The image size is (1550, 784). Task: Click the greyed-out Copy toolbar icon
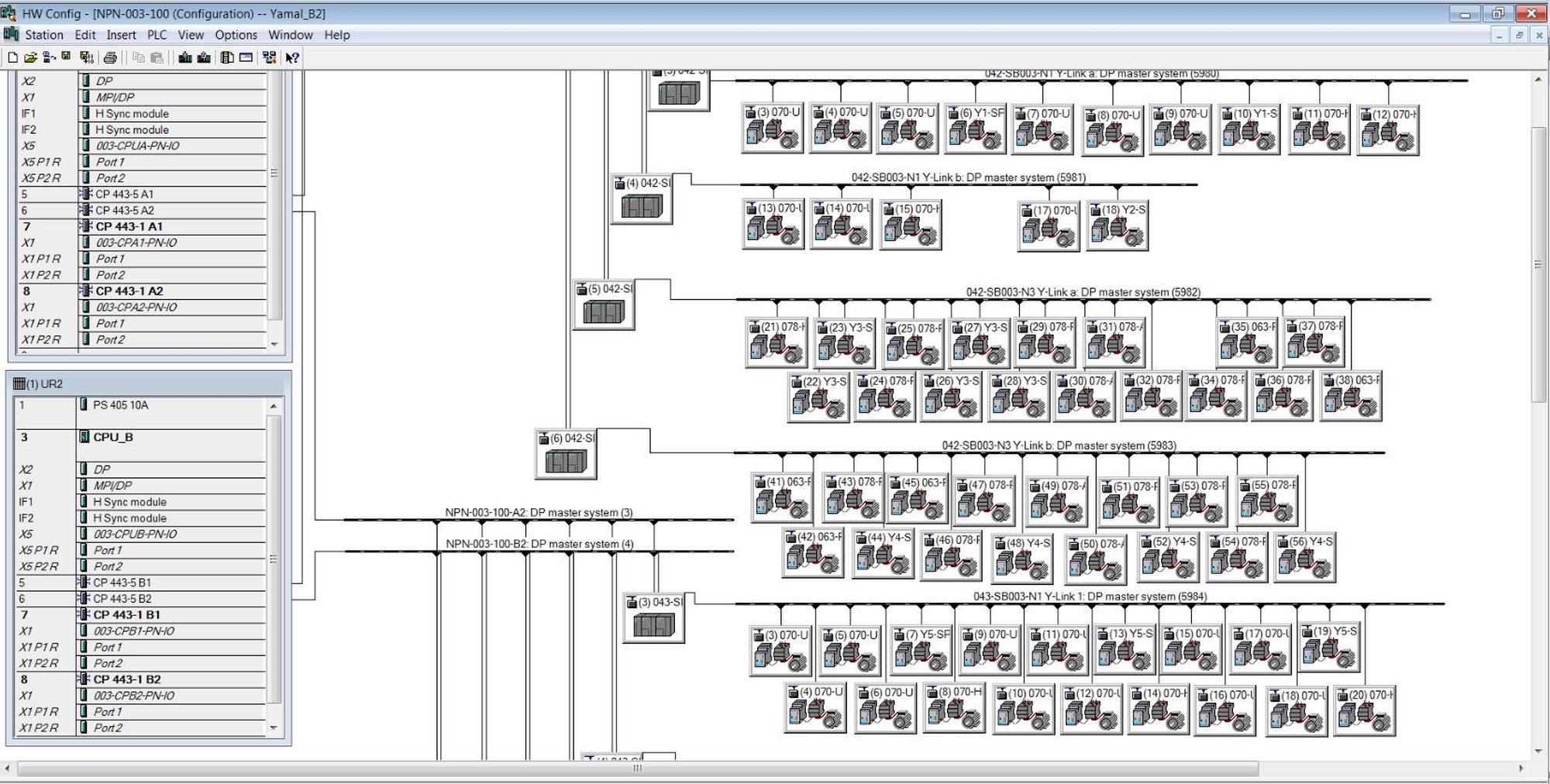pyautogui.click(x=139, y=57)
